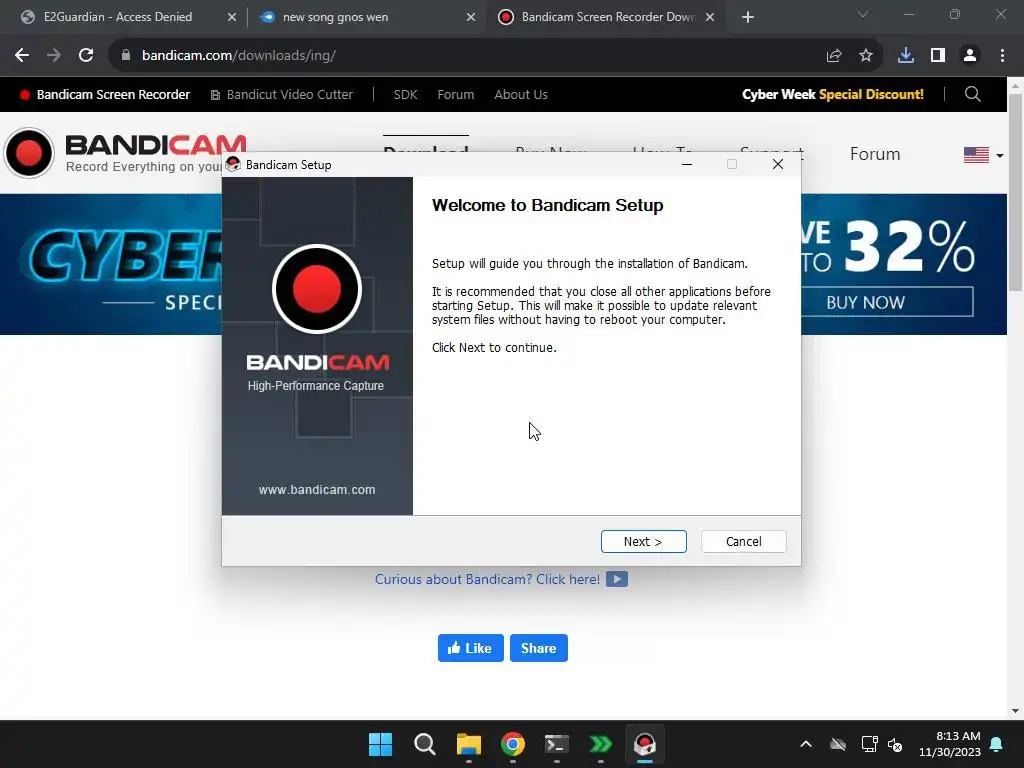This screenshot has height=768, width=1024.
Task: Open File Explorer from taskbar
Action: click(x=468, y=744)
